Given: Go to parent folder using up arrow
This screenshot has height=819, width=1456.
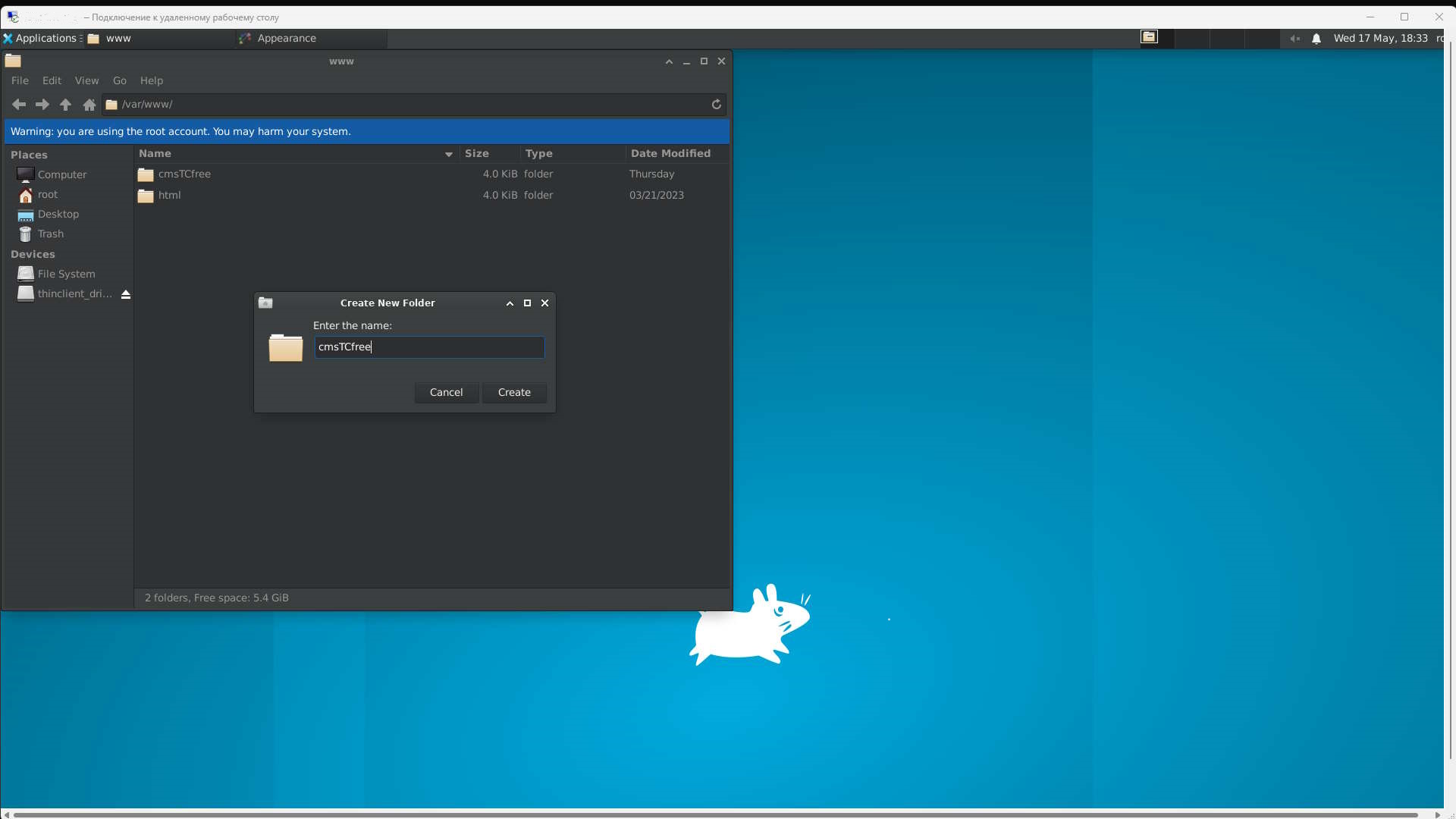Looking at the screenshot, I should [65, 105].
